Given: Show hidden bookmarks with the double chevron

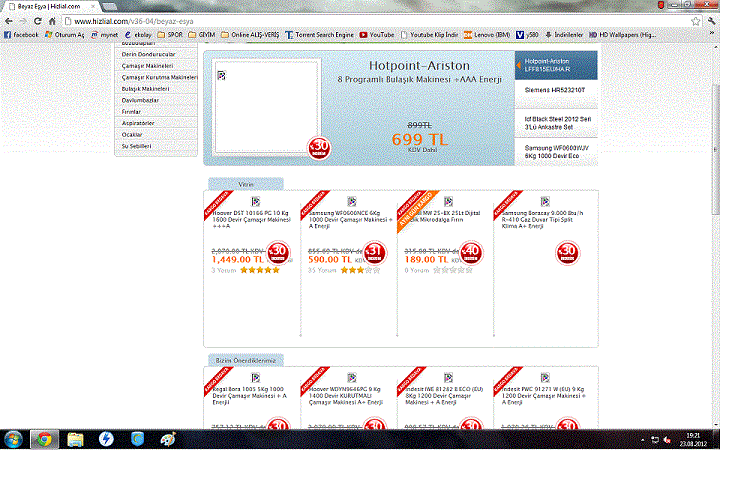Looking at the screenshot, I should pos(711,34).
